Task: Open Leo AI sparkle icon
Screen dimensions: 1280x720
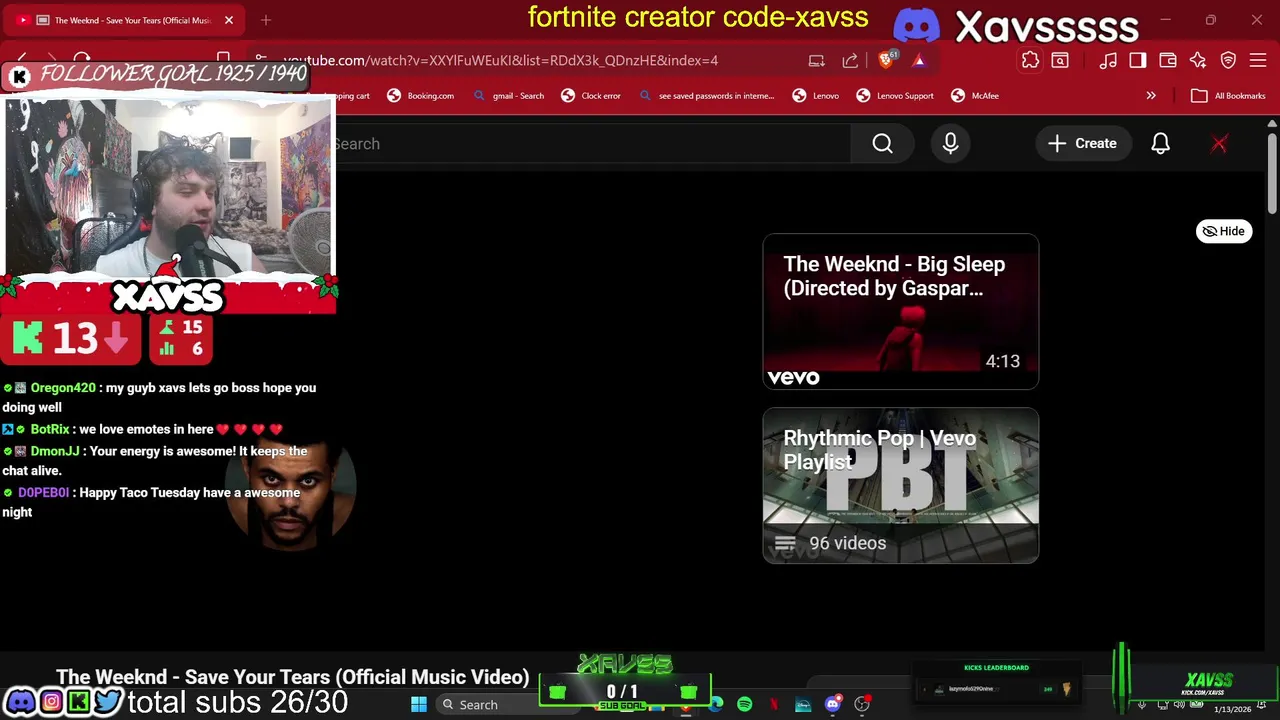Action: point(1198,60)
